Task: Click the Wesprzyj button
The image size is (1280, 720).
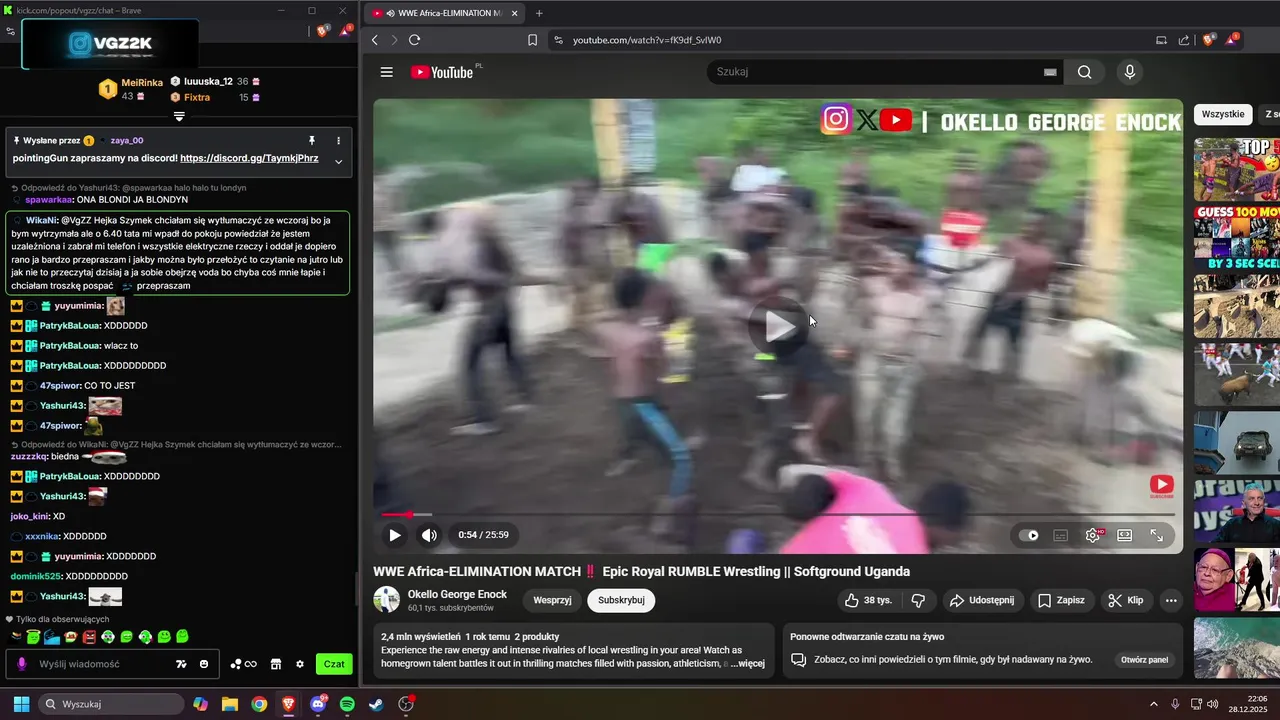Action: click(552, 600)
